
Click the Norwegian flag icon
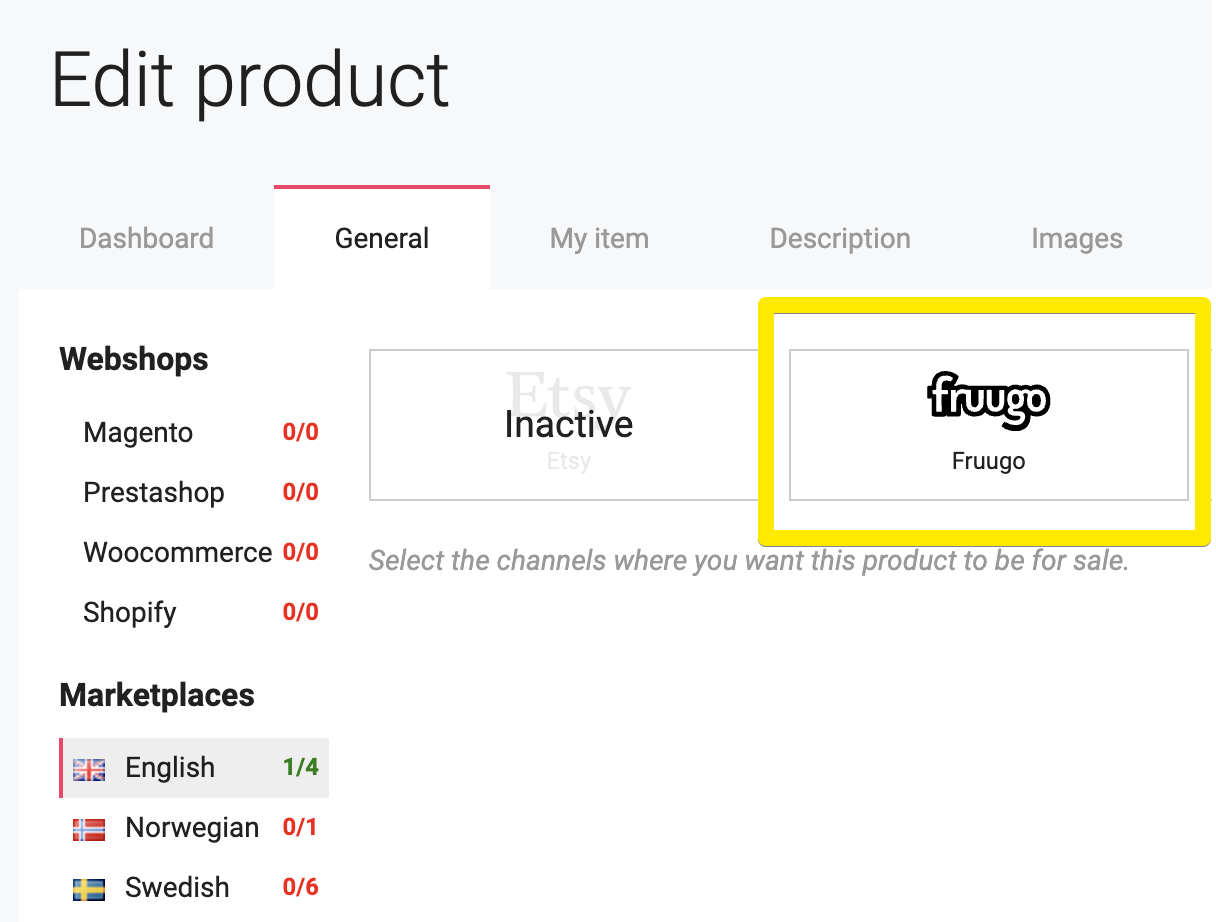click(x=90, y=829)
